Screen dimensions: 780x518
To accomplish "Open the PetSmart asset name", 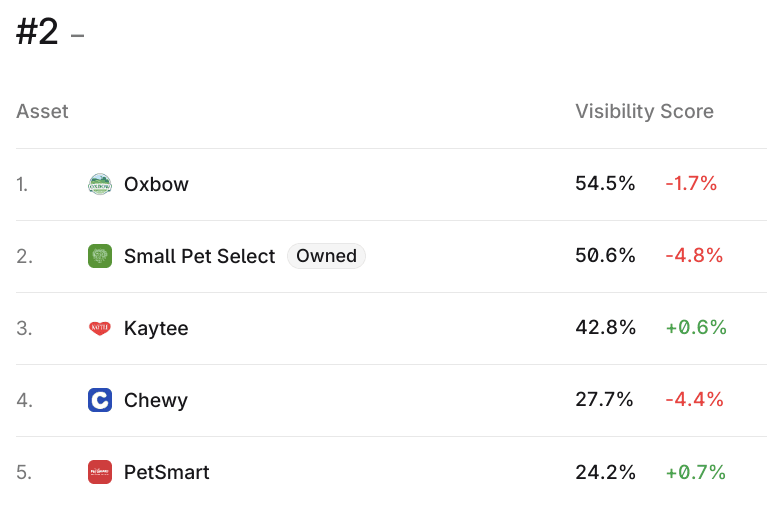I will coord(166,472).
